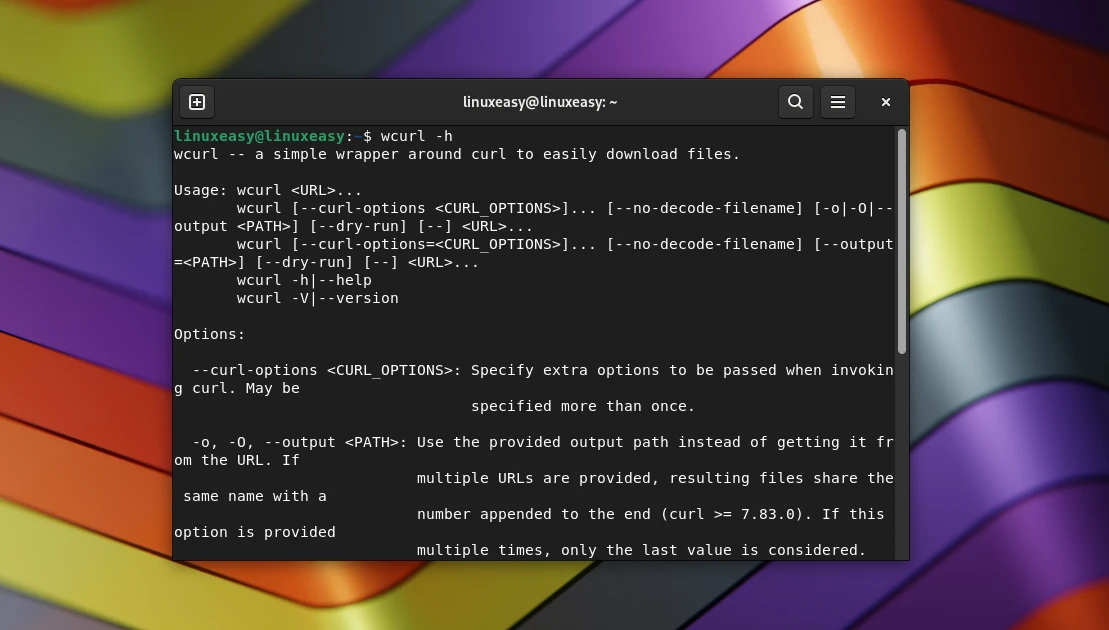Click the window title linuxeasy@linuxeasy: ~
The width and height of the screenshot is (1109, 630).
(540, 102)
